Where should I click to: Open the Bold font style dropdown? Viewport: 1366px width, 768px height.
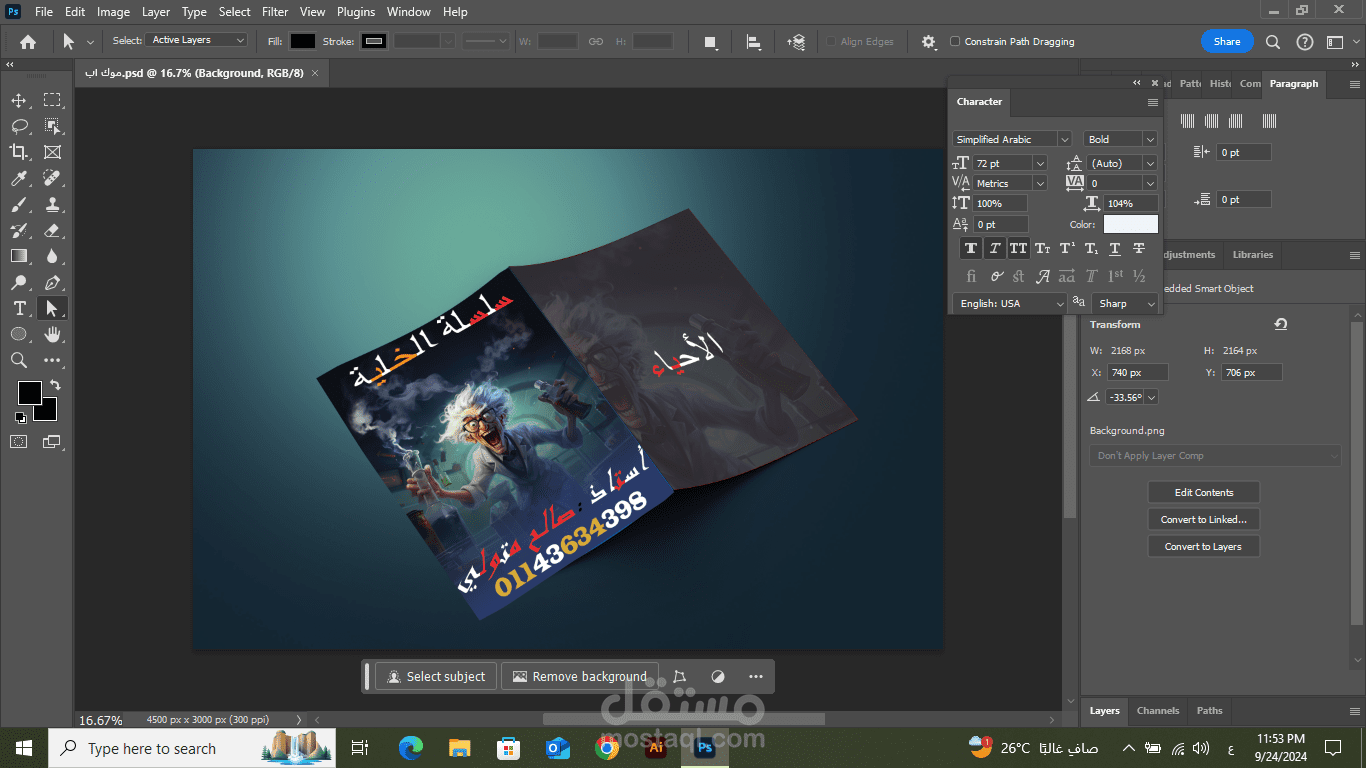tap(1150, 139)
